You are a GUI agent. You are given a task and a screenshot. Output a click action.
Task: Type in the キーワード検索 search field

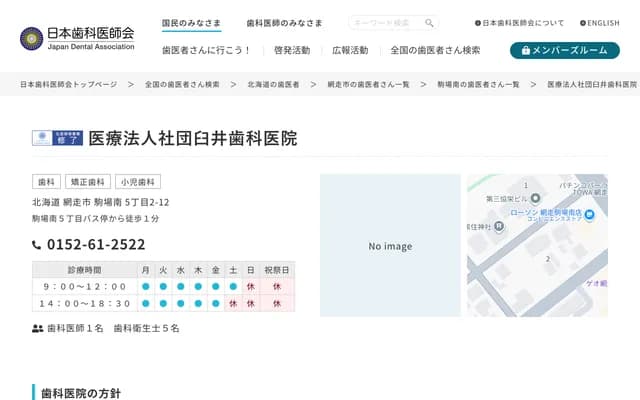pyautogui.click(x=386, y=23)
